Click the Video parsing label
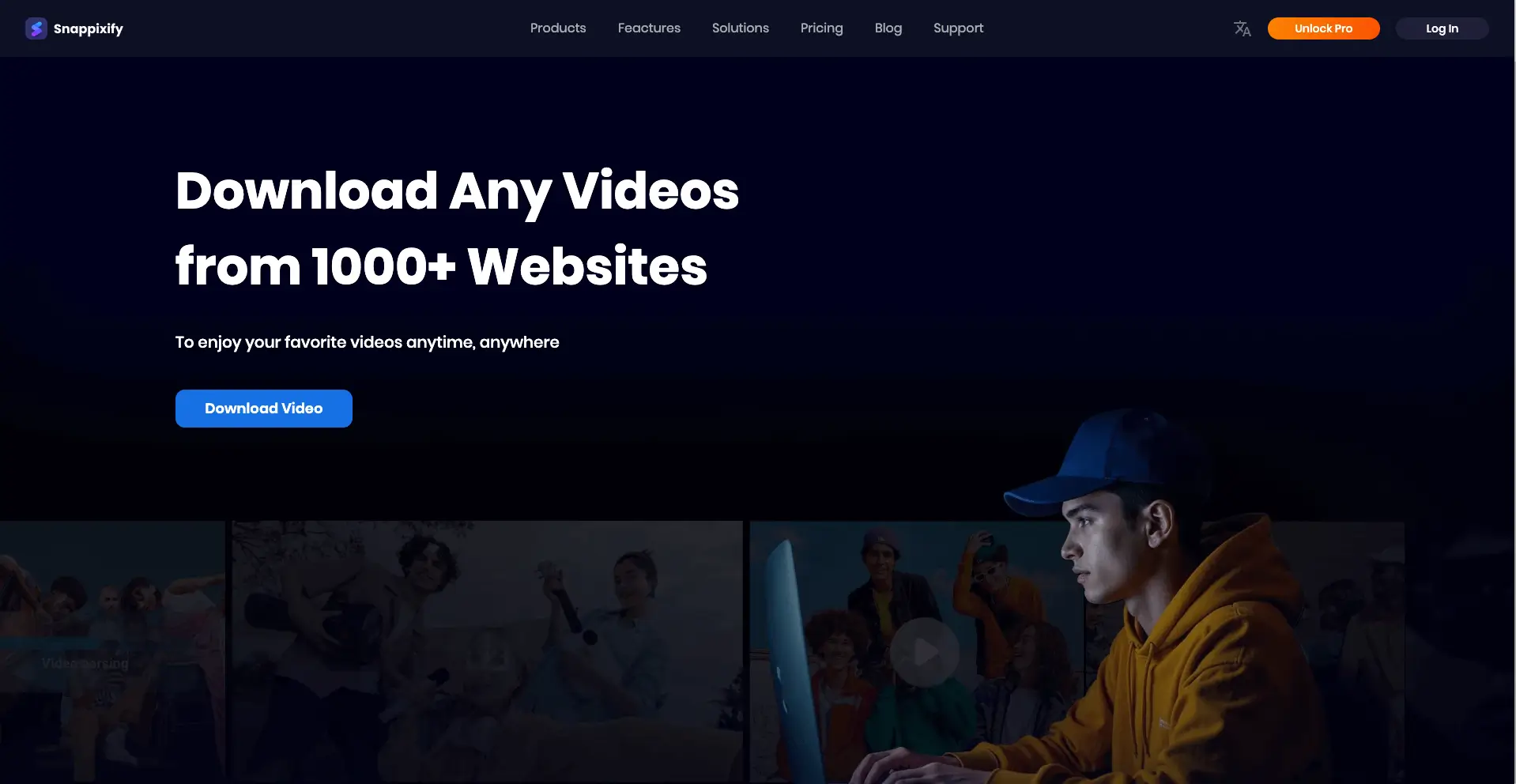 (85, 663)
